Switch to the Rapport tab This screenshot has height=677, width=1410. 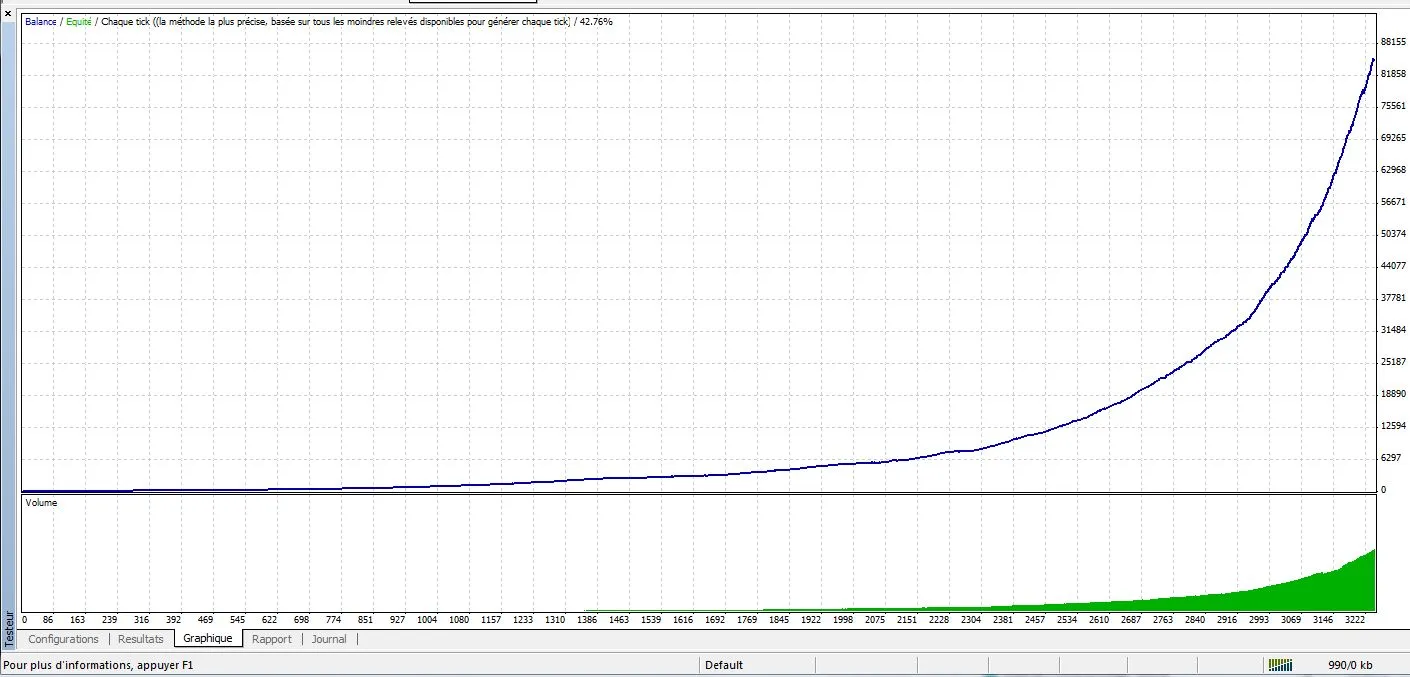click(272, 638)
